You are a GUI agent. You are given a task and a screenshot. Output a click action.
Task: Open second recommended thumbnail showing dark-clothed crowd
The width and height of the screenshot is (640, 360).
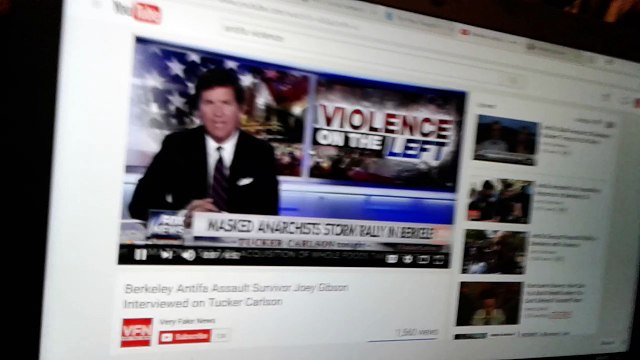tap(500, 201)
